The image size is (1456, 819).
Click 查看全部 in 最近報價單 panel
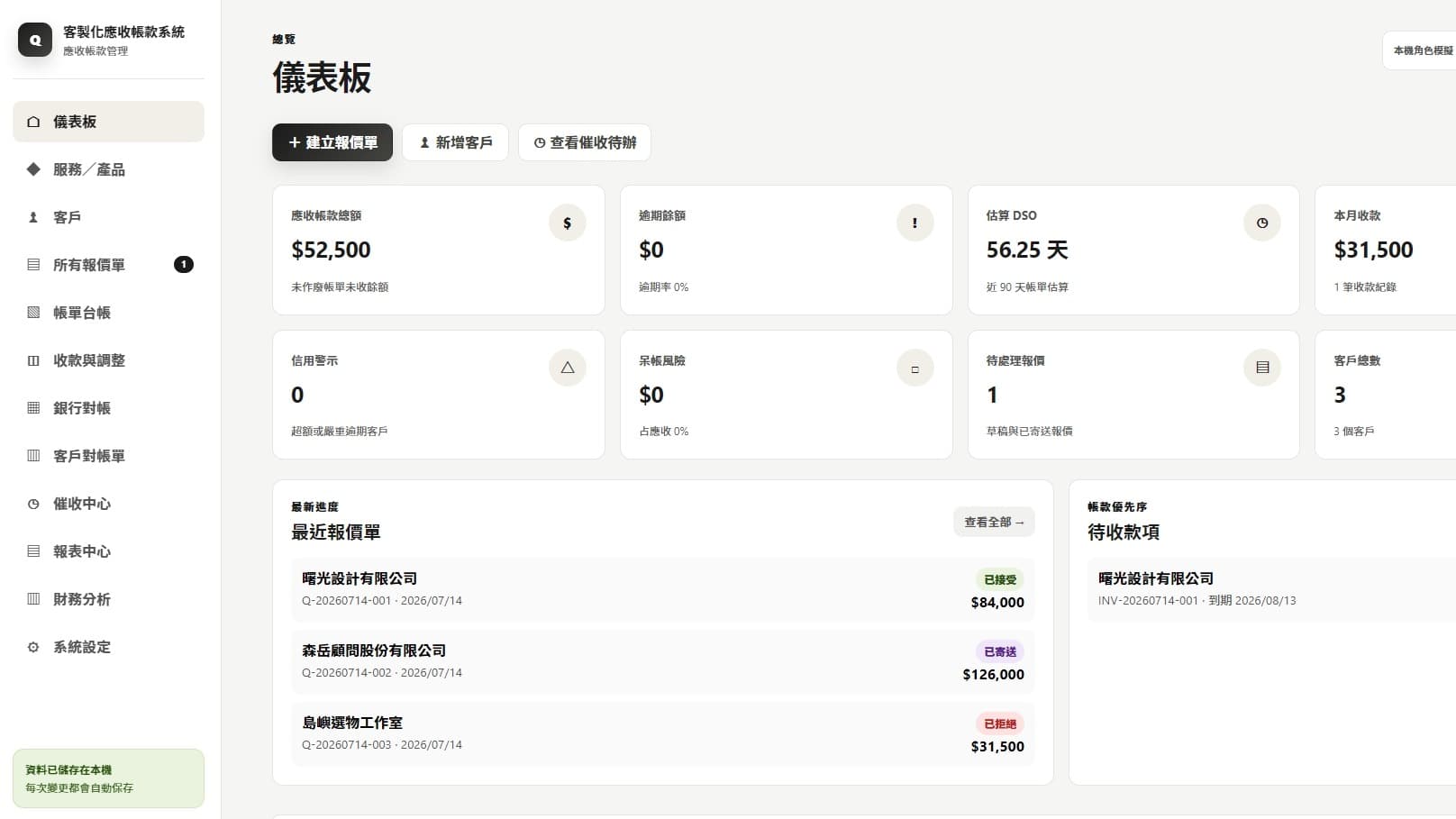(994, 522)
